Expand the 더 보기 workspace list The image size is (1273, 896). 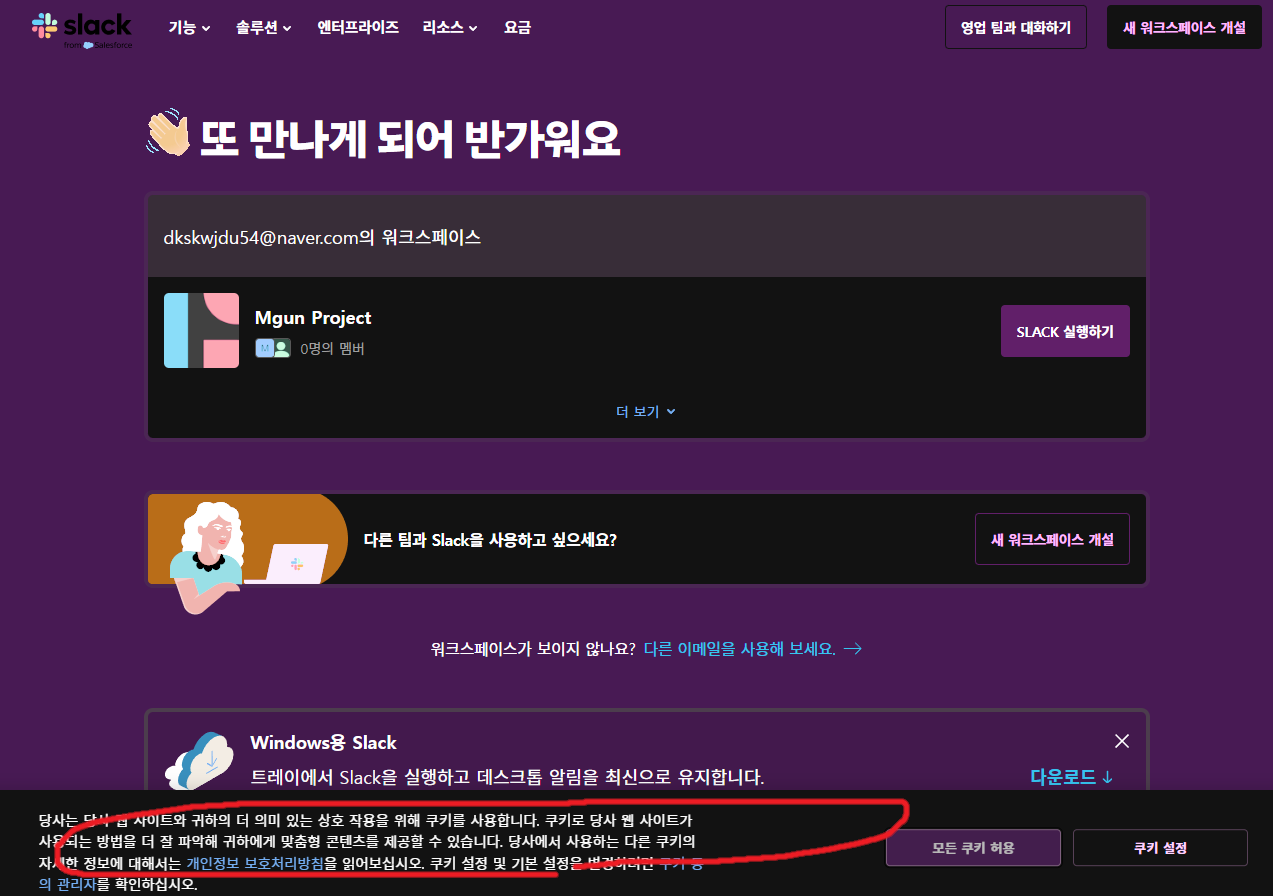(646, 411)
